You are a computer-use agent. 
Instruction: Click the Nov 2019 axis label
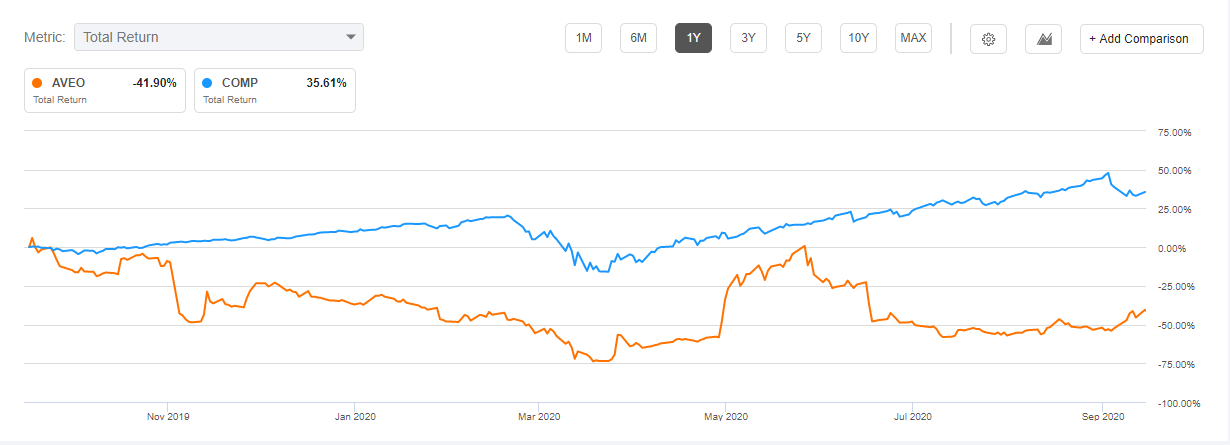168,416
